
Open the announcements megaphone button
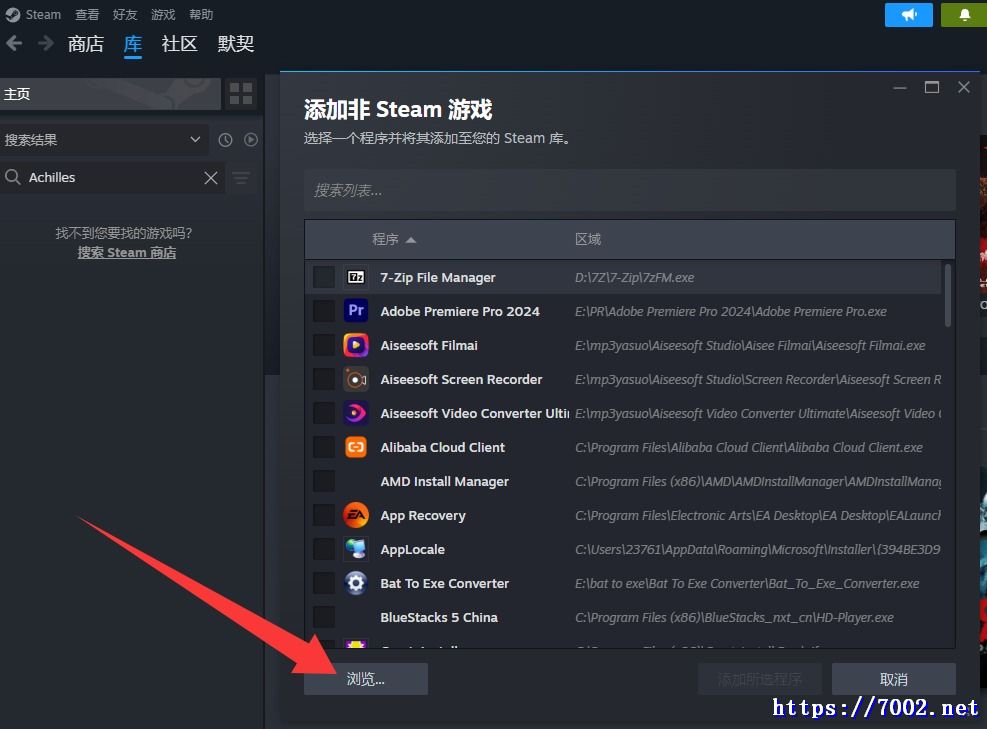point(908,14)
